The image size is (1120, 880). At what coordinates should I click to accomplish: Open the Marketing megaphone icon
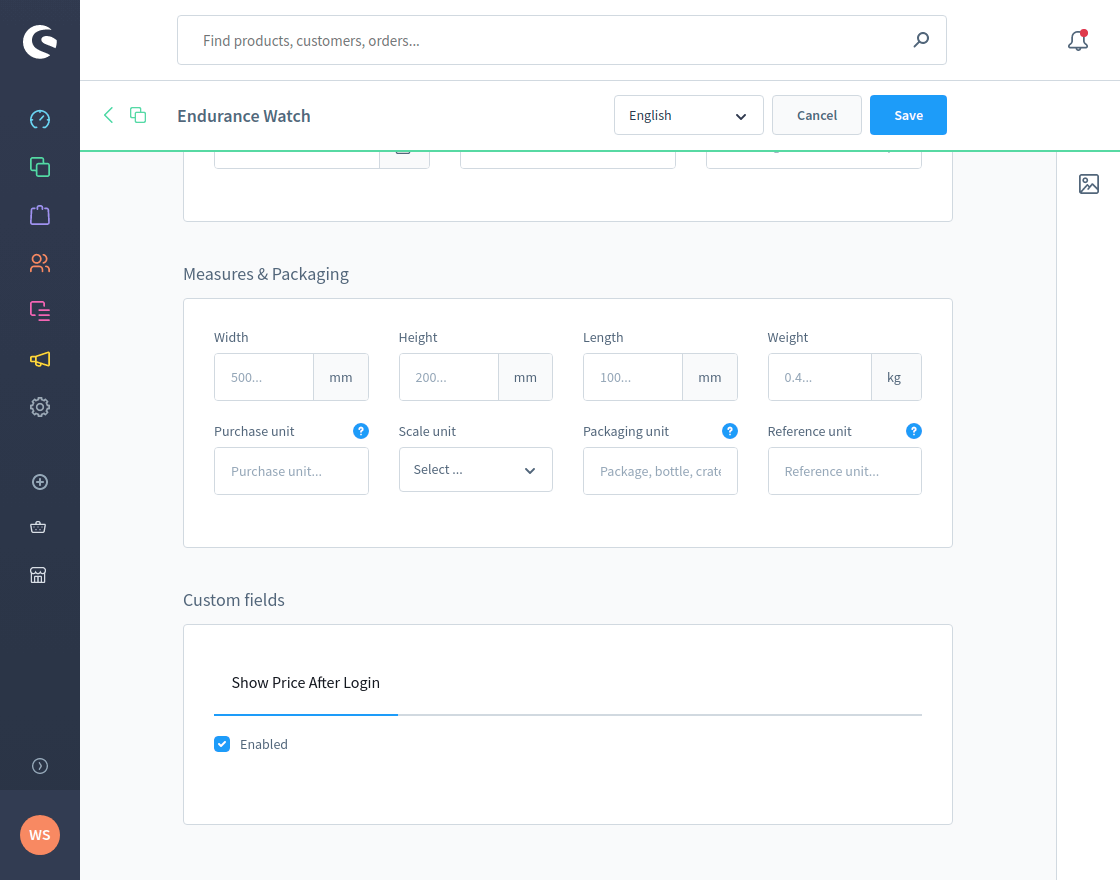coord(40,359)
